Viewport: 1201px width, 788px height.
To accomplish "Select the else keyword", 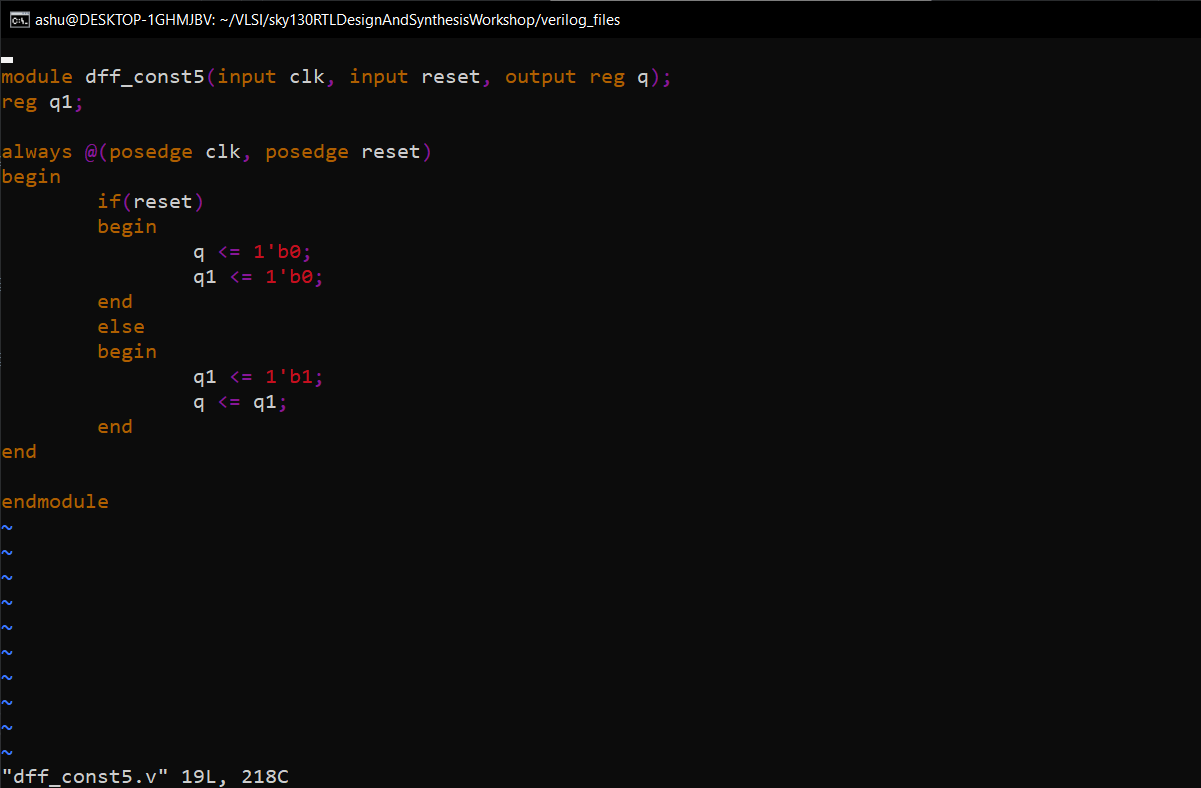I will [x=121, y=326].
